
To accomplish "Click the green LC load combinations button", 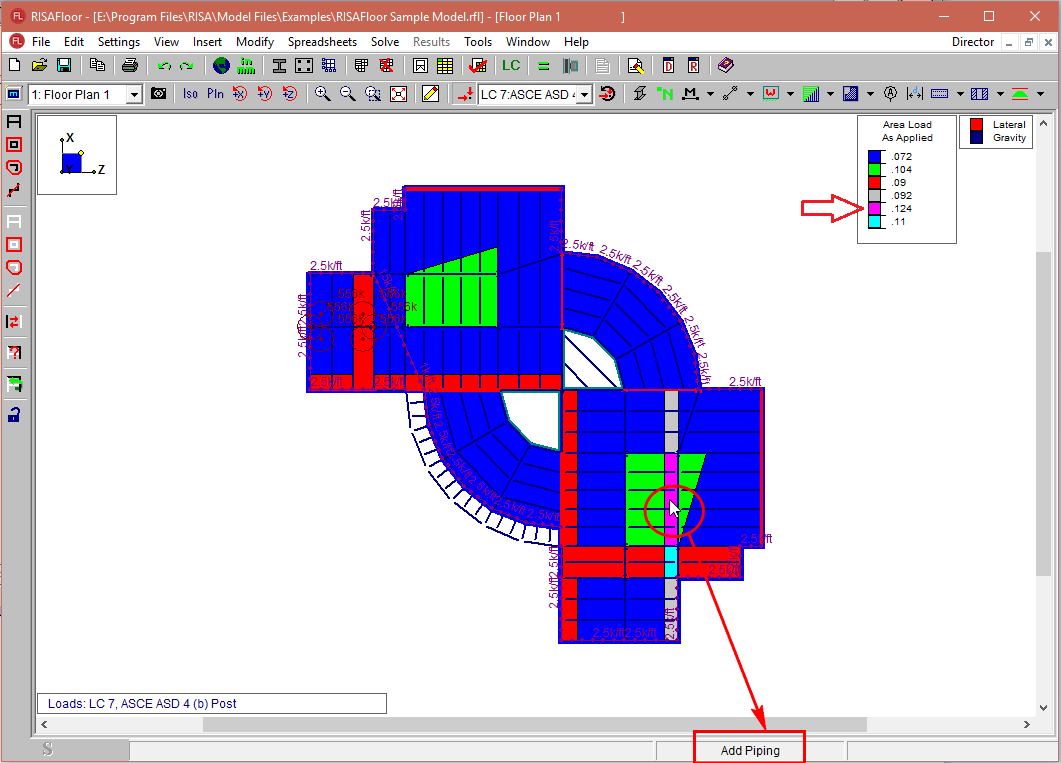I will [x=511, y=66].
